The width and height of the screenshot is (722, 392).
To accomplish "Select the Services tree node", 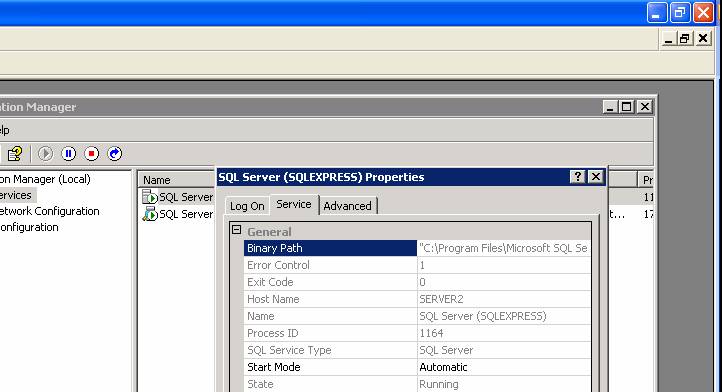I will point(17,195).
